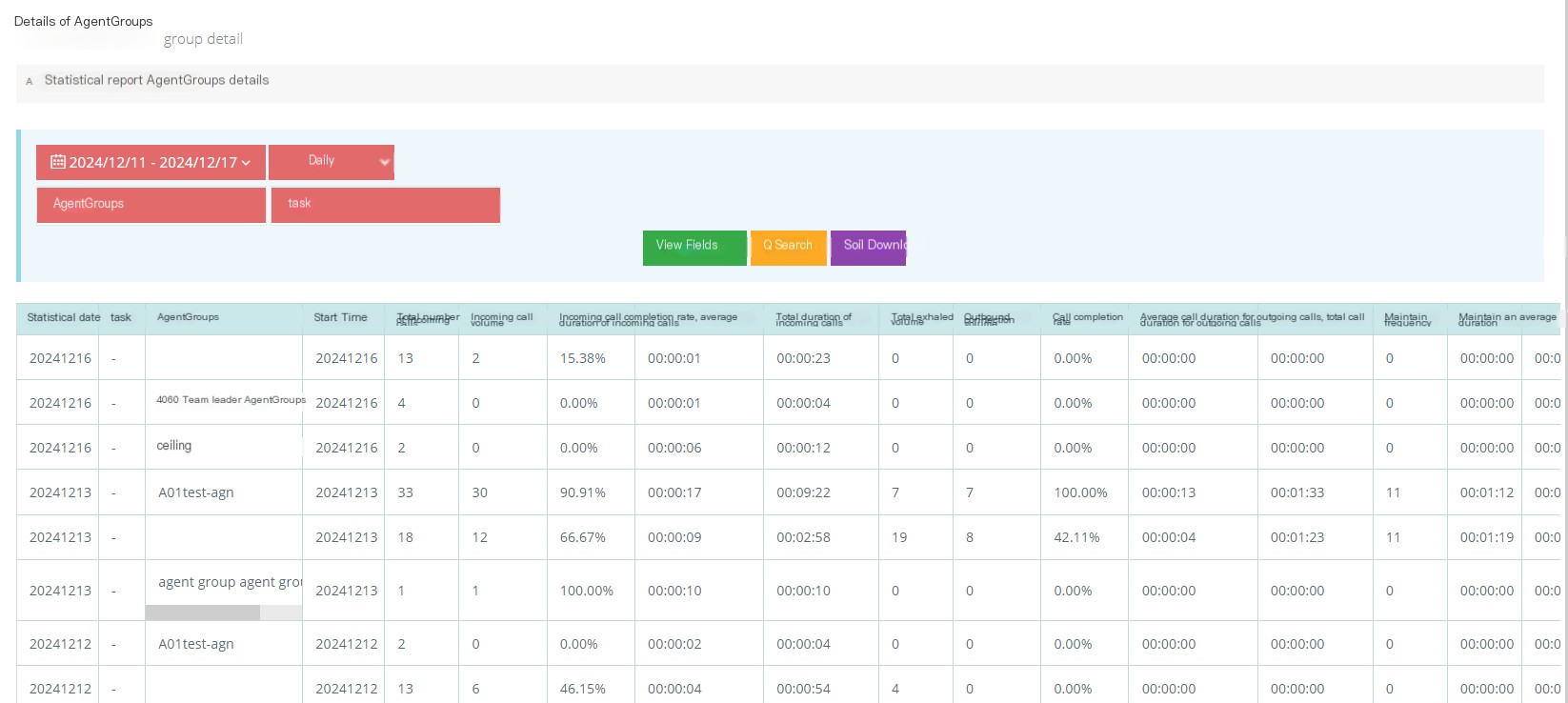
Task: Click the green View Fields button
Action: [694, 248]
